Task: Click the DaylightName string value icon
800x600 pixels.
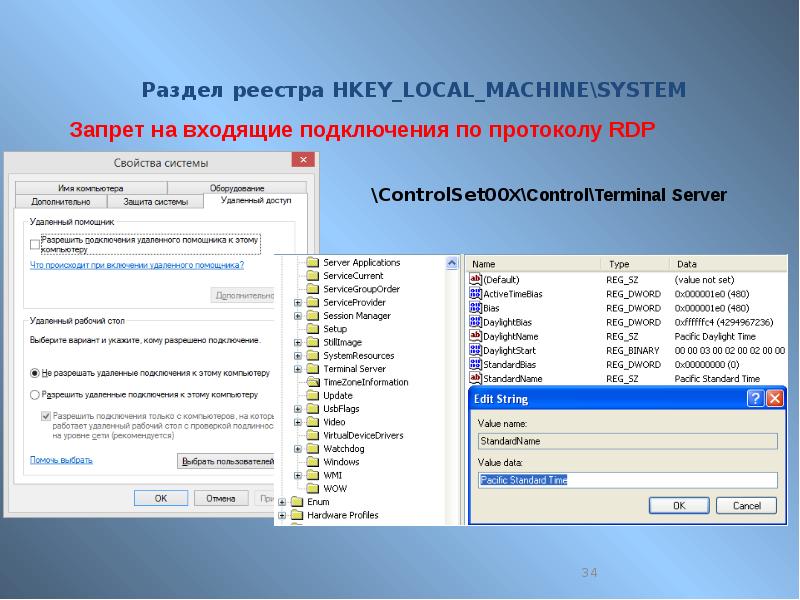Action: coord(475,337)
